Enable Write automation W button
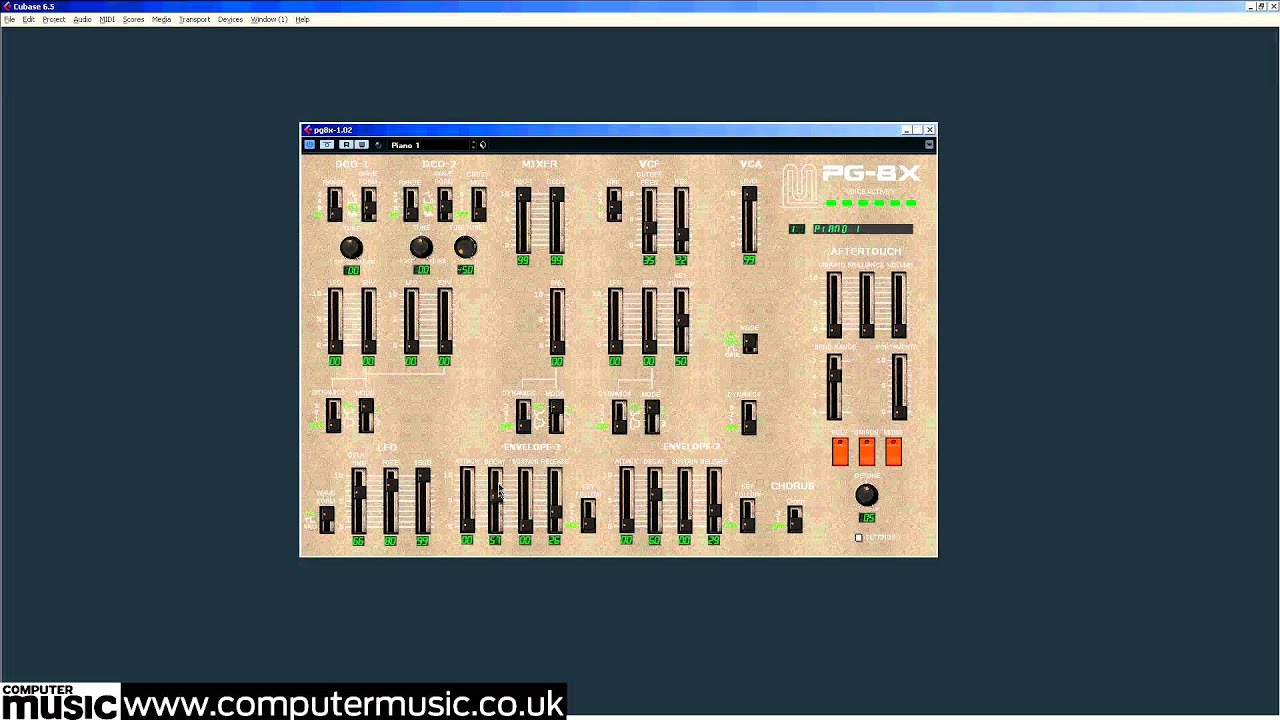 (x=361, y=145)
